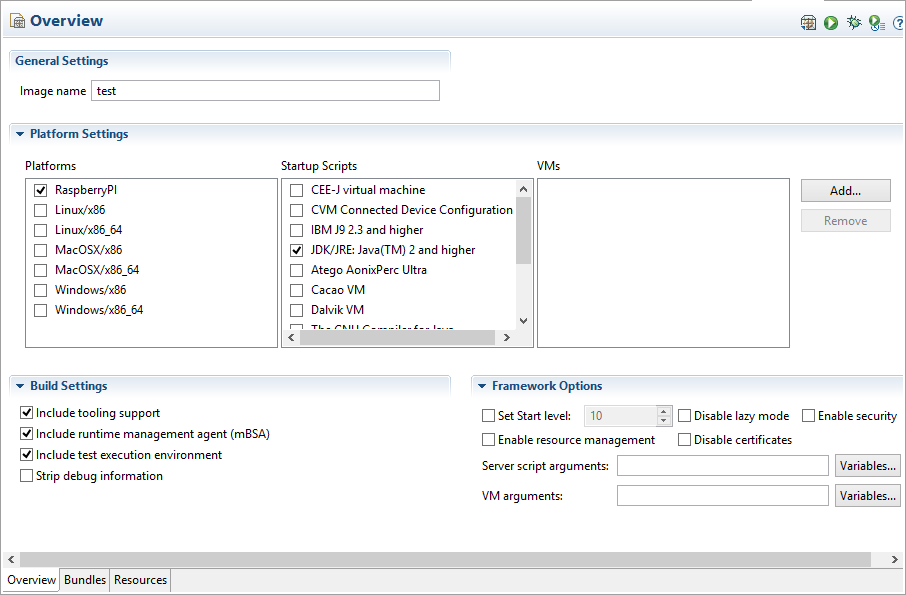Switch to the Bundles tab
This screenshot has height=595, width=906.
coord(85,580)
